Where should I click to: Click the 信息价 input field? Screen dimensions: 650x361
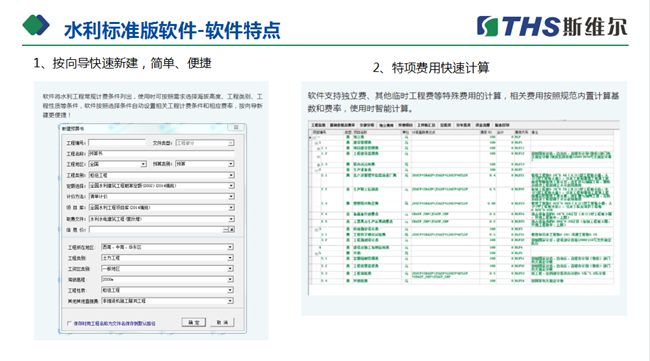155,230
